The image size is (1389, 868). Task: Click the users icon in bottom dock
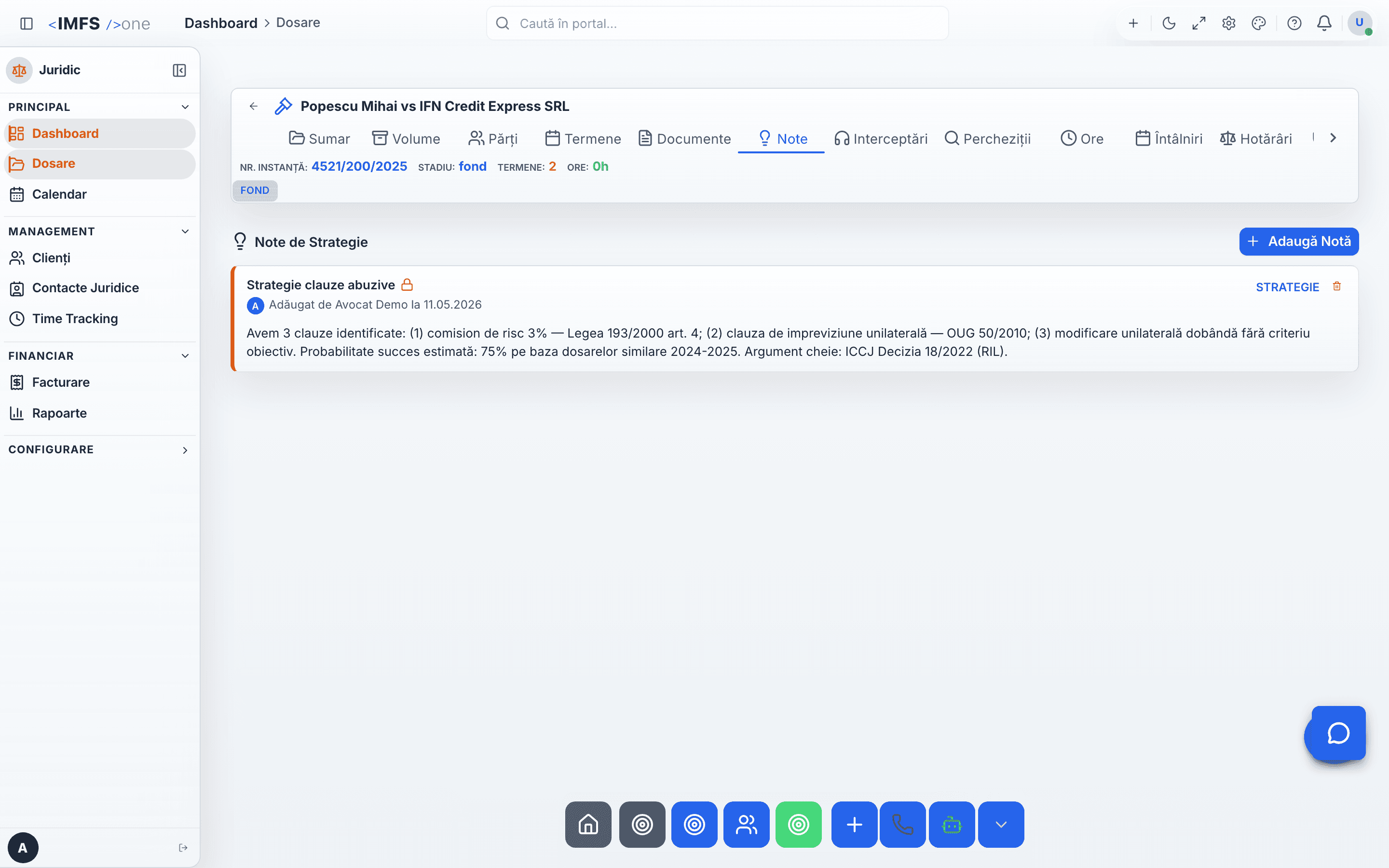(746, 825)
